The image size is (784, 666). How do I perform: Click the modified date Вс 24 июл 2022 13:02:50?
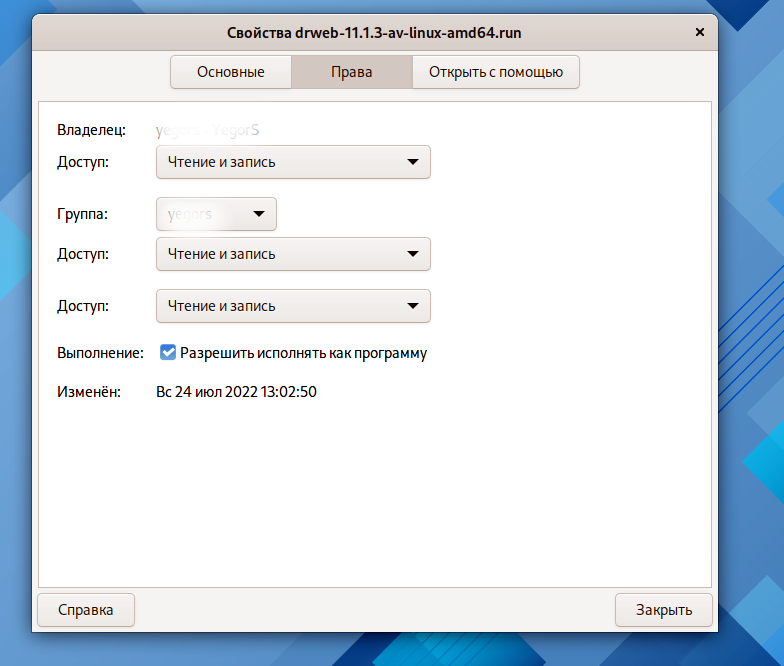(x=236, y=392)
